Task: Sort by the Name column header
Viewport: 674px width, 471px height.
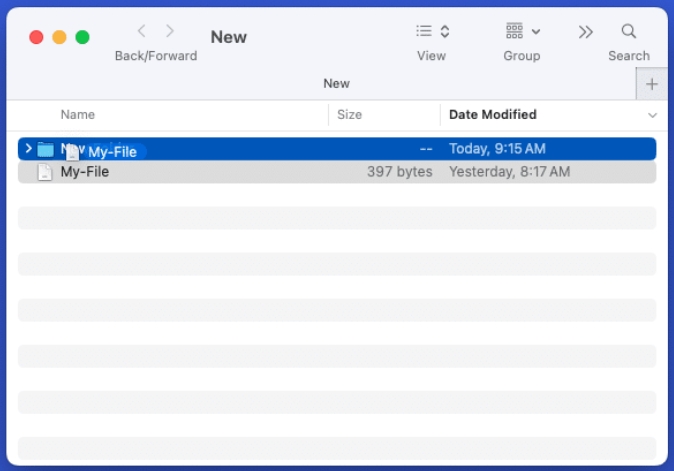Action: (x=78, y=115)
